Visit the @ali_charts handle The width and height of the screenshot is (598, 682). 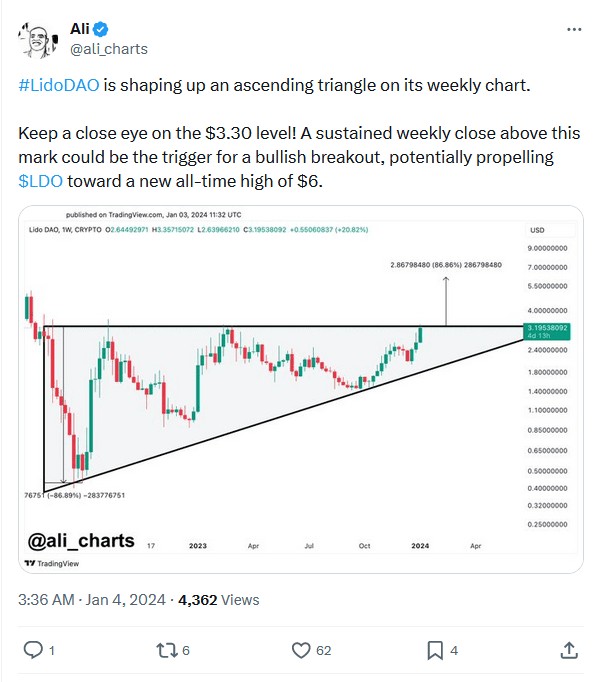(x=109, y=49)
